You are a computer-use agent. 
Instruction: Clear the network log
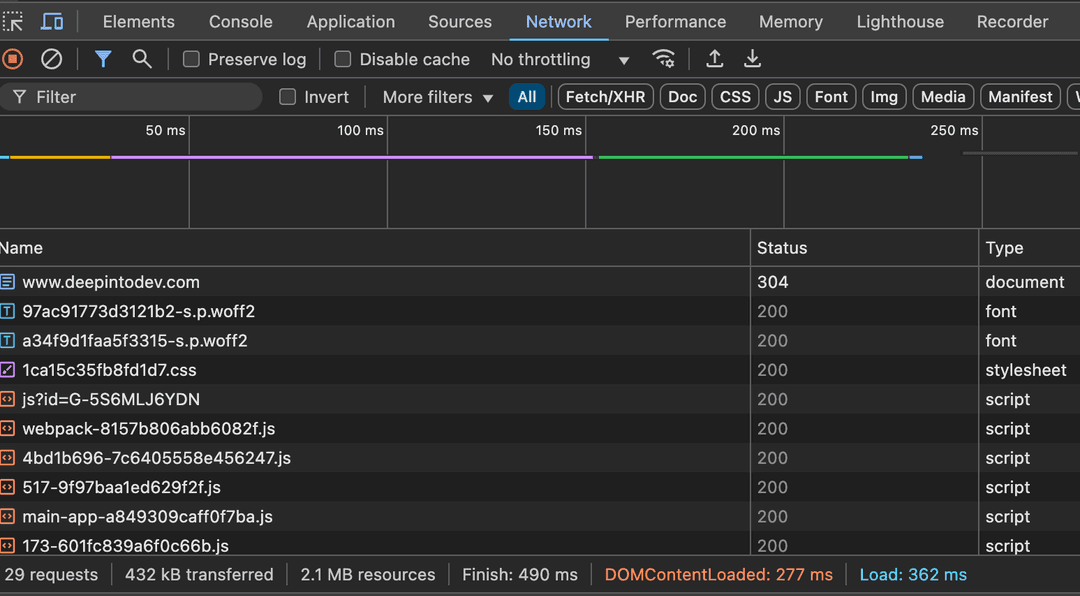(51, 59)
